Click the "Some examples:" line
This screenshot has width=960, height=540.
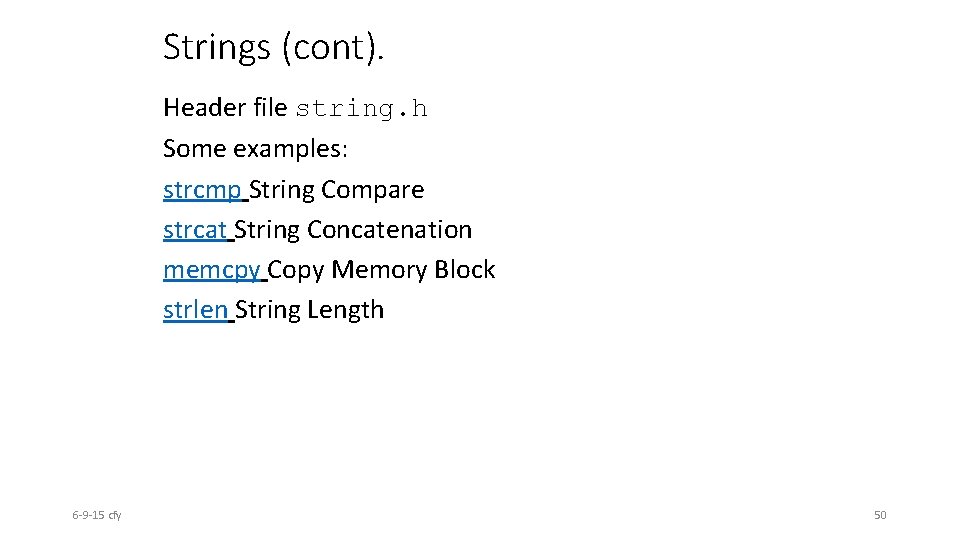pyautogui.click(x=255, y=149)
